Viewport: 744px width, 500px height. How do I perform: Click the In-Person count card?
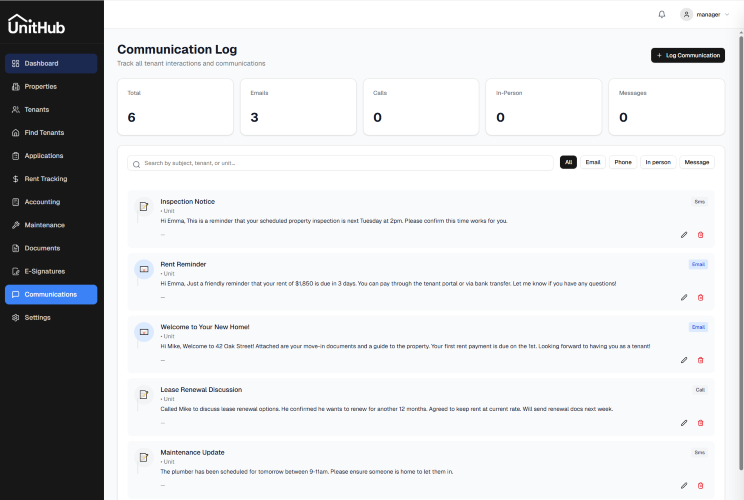tap(544, 107)
